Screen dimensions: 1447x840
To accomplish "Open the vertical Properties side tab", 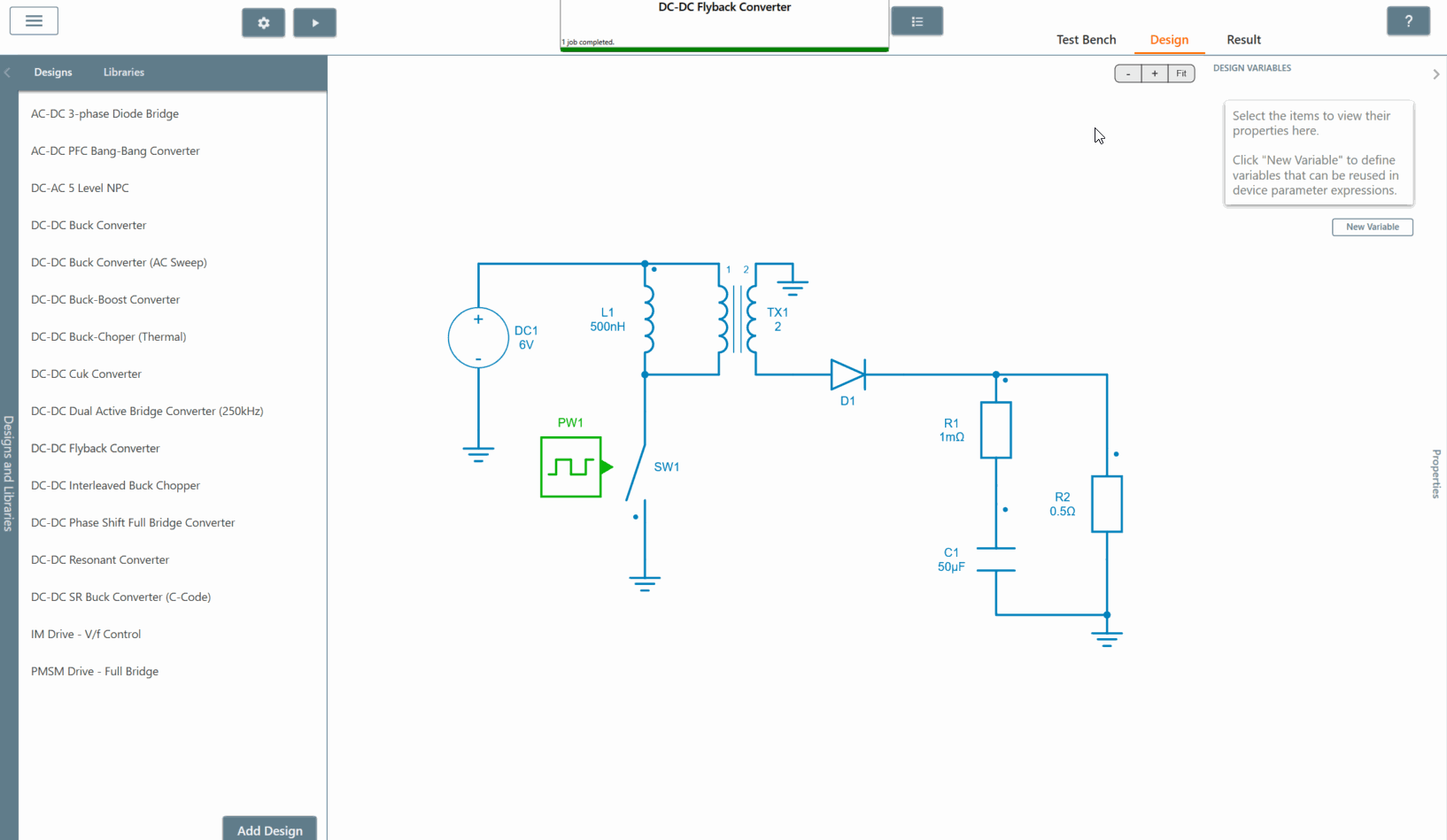I will 1435,474.
